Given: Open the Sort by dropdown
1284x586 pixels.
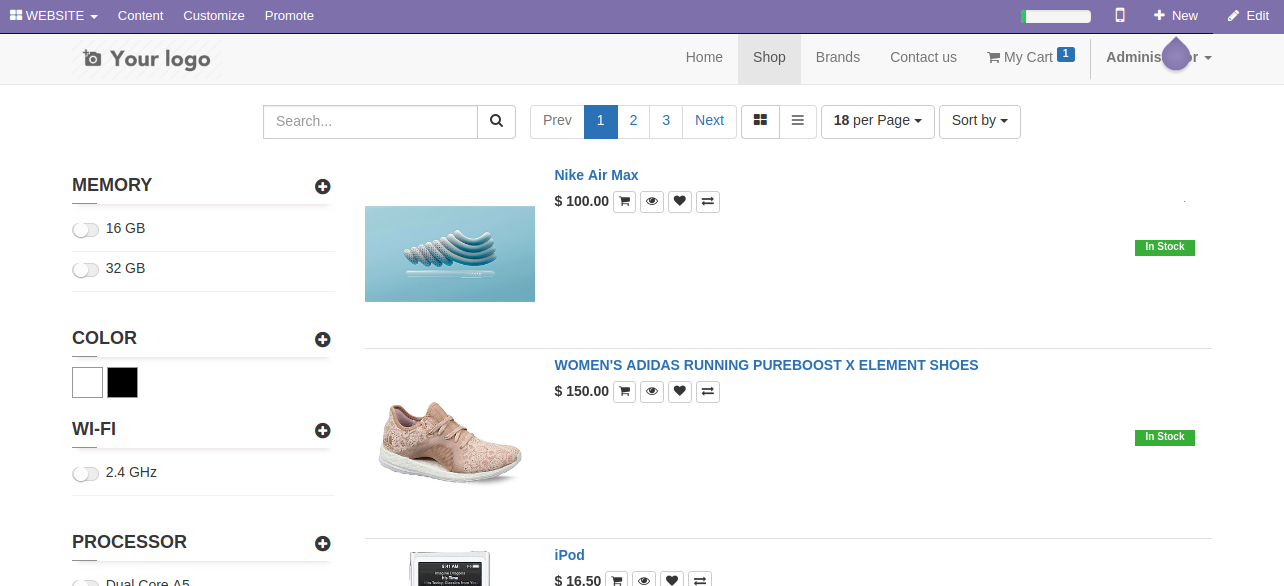Looking at the screenshot, I should pyautogui.click(x=979, y=121).
